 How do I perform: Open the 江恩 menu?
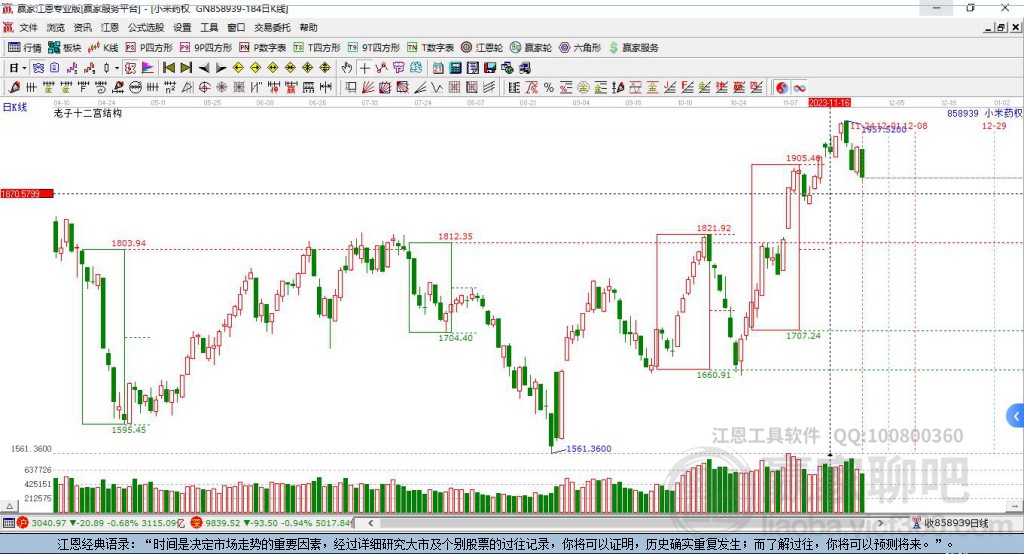(x=110, y=27)
